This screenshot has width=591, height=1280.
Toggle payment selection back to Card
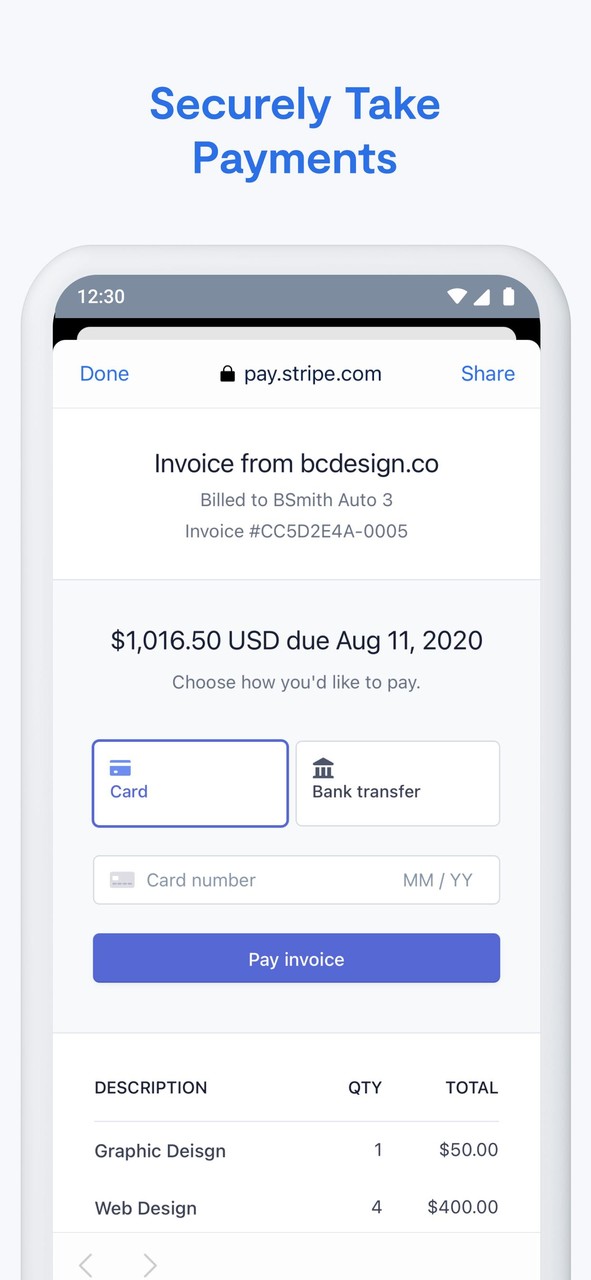[190, 783]
